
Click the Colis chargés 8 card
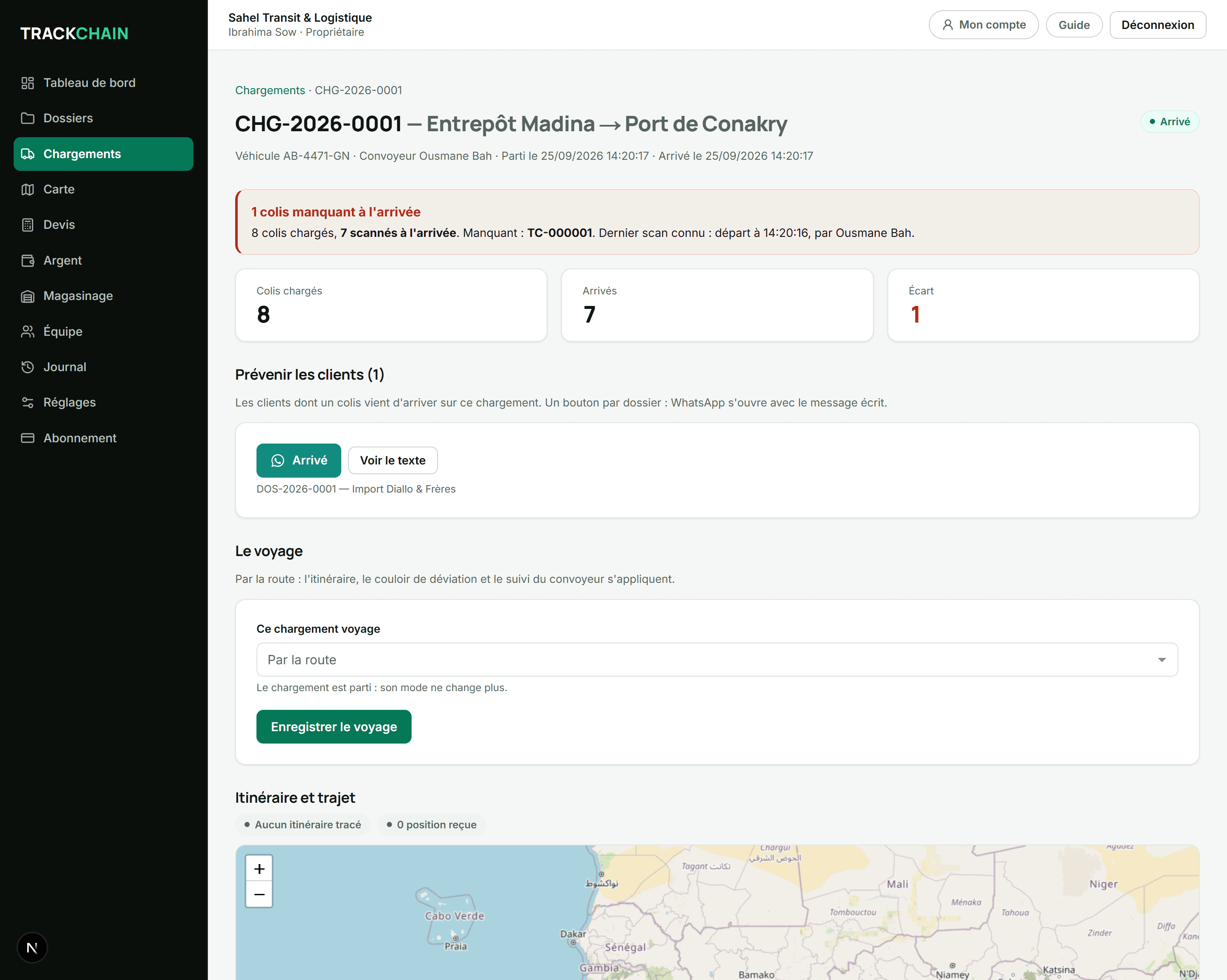click(391, 305)
